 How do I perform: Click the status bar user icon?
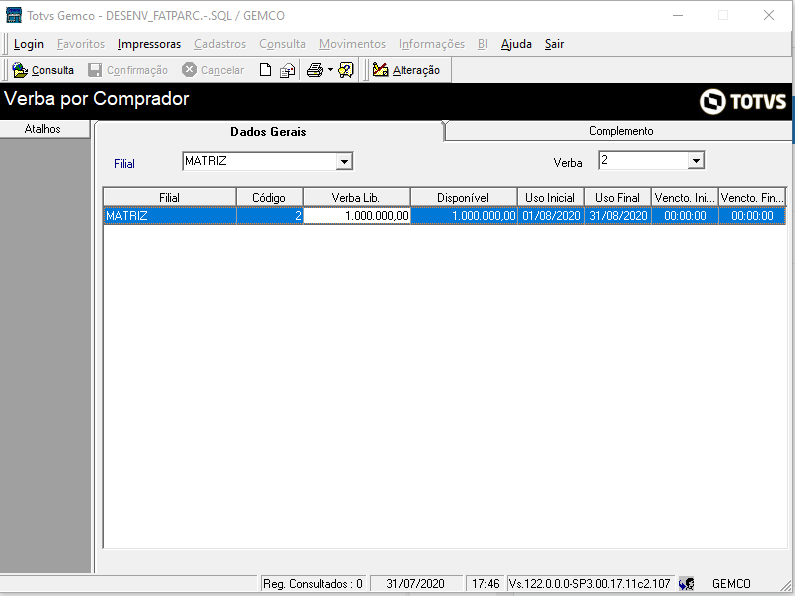point(686,584)
